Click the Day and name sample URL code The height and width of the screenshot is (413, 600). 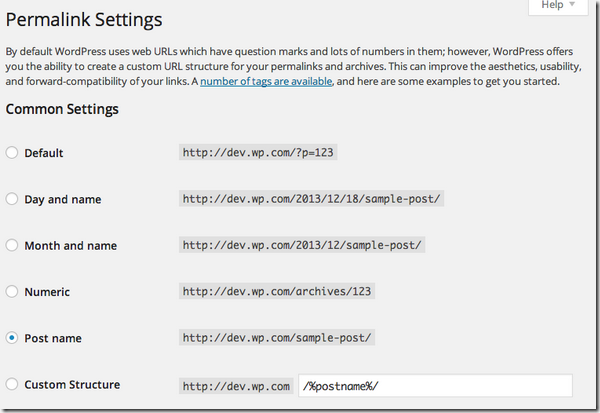point(312,199)
